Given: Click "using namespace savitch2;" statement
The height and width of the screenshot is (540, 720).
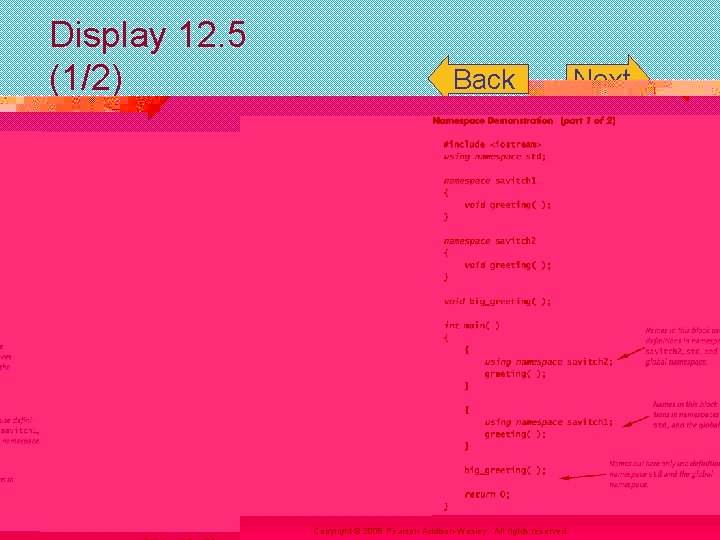Looking at the screenshot, I should point(549,362).
